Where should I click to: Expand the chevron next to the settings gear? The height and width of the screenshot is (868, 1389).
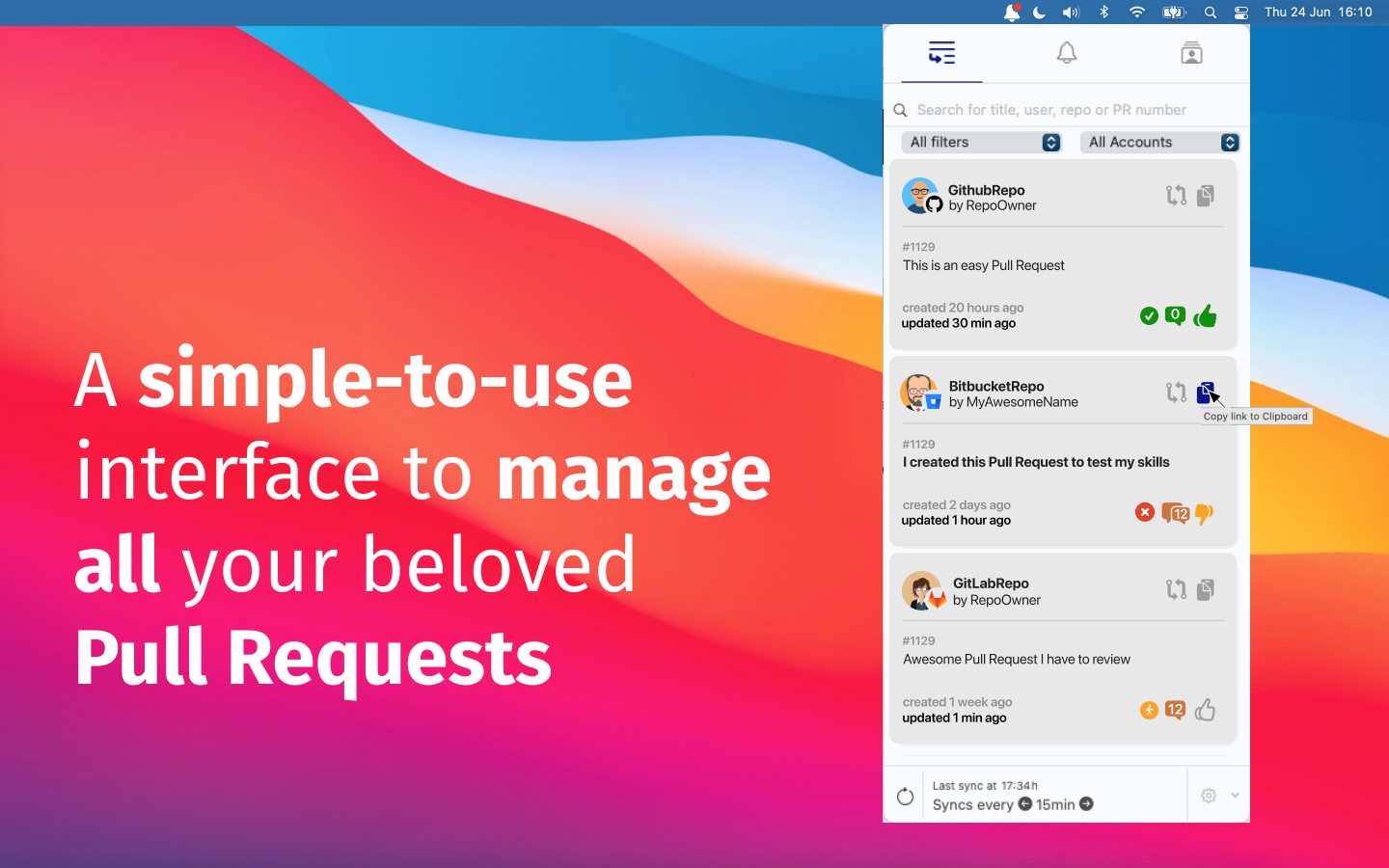click(1236, 796)
